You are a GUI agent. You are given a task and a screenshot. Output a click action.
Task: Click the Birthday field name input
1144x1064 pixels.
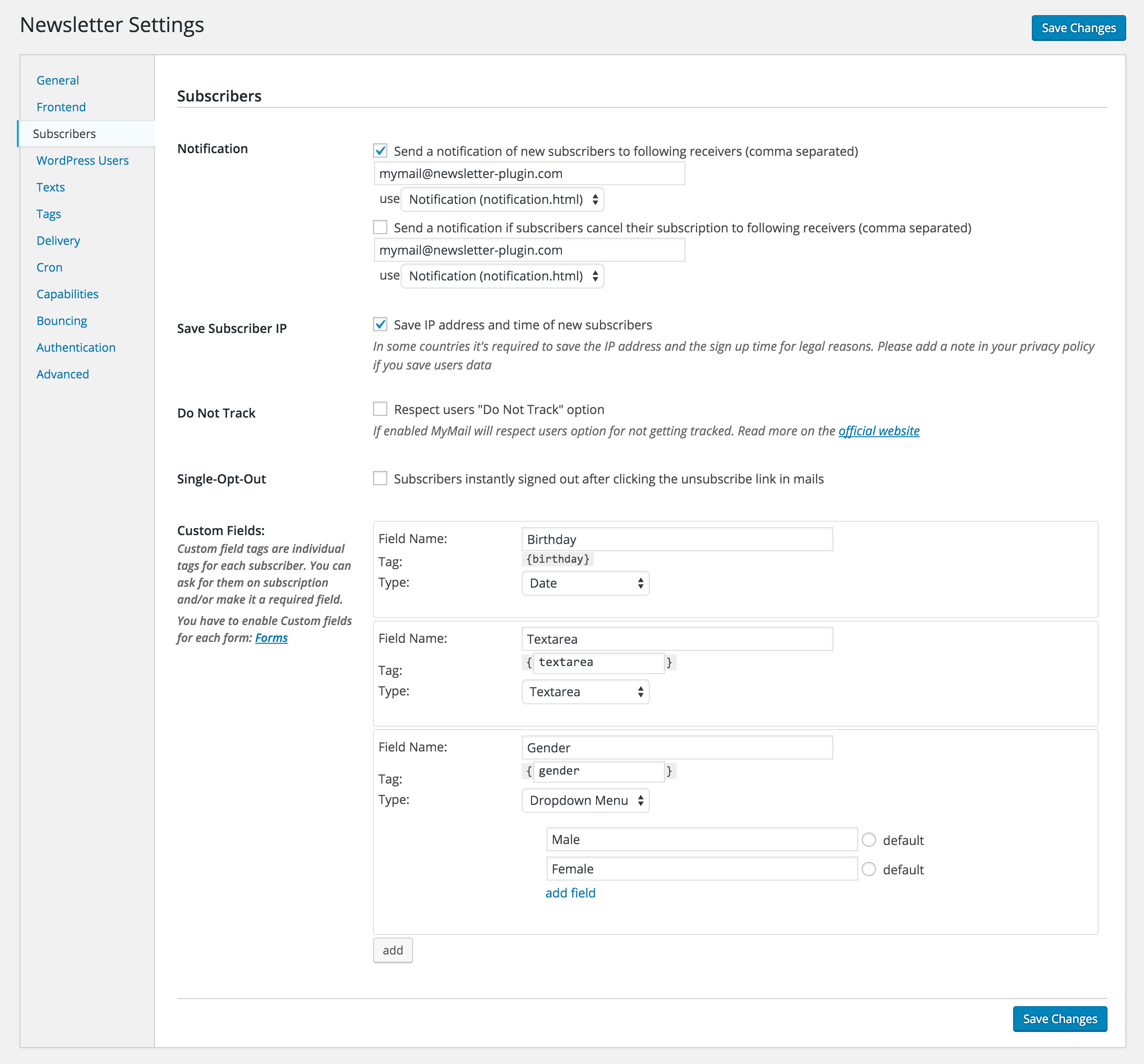(676, 539)
